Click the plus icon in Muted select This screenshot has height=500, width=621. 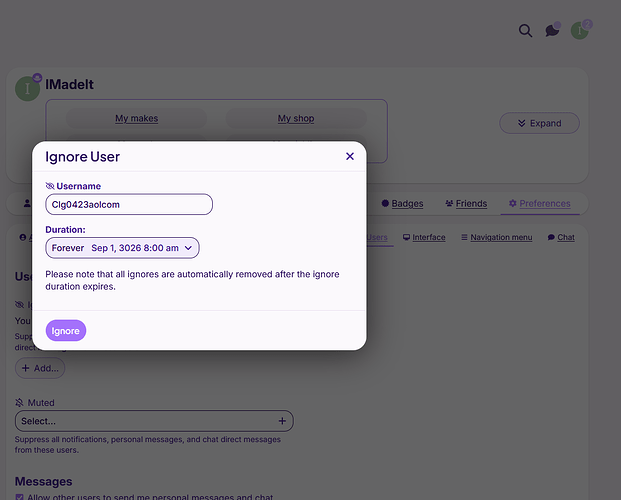[282, 421]
